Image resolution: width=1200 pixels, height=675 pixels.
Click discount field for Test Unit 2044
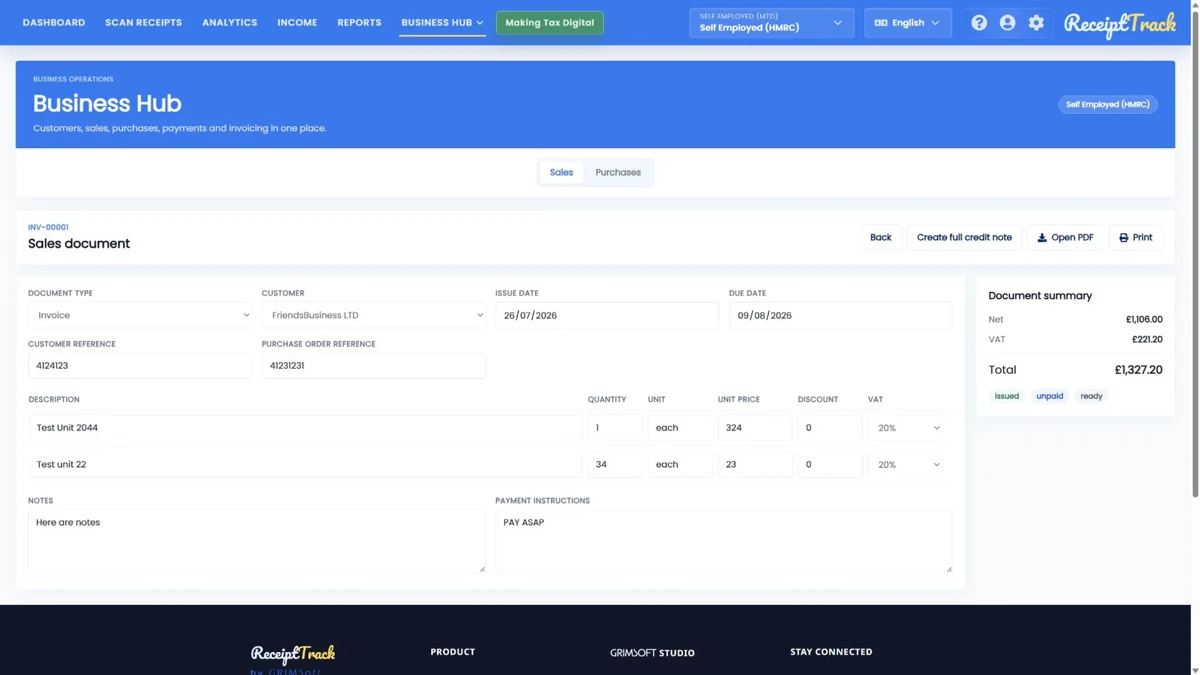[830, 428]
